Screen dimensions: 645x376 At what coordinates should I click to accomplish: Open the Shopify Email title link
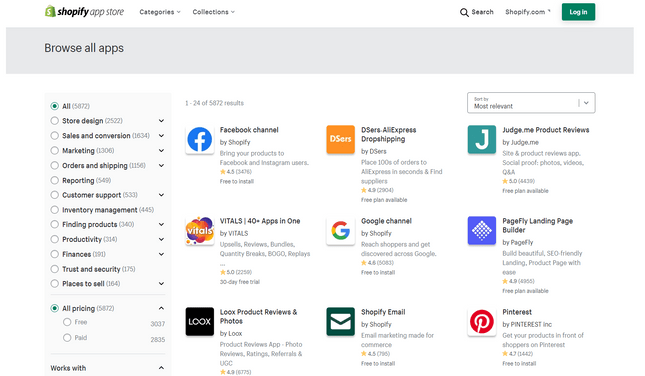383,312
